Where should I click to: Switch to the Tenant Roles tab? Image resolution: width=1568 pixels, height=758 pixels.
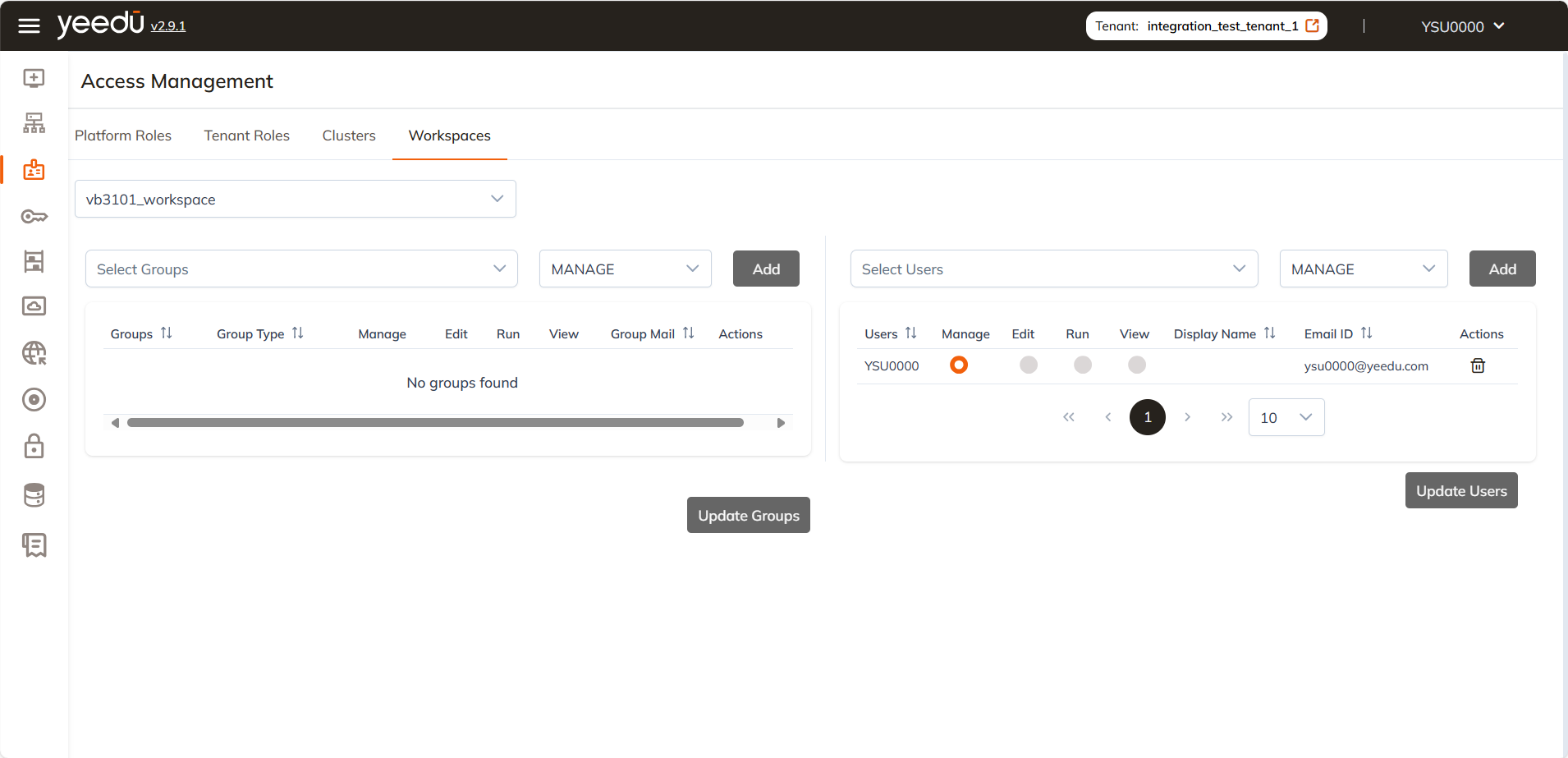[x=246, y=135]
